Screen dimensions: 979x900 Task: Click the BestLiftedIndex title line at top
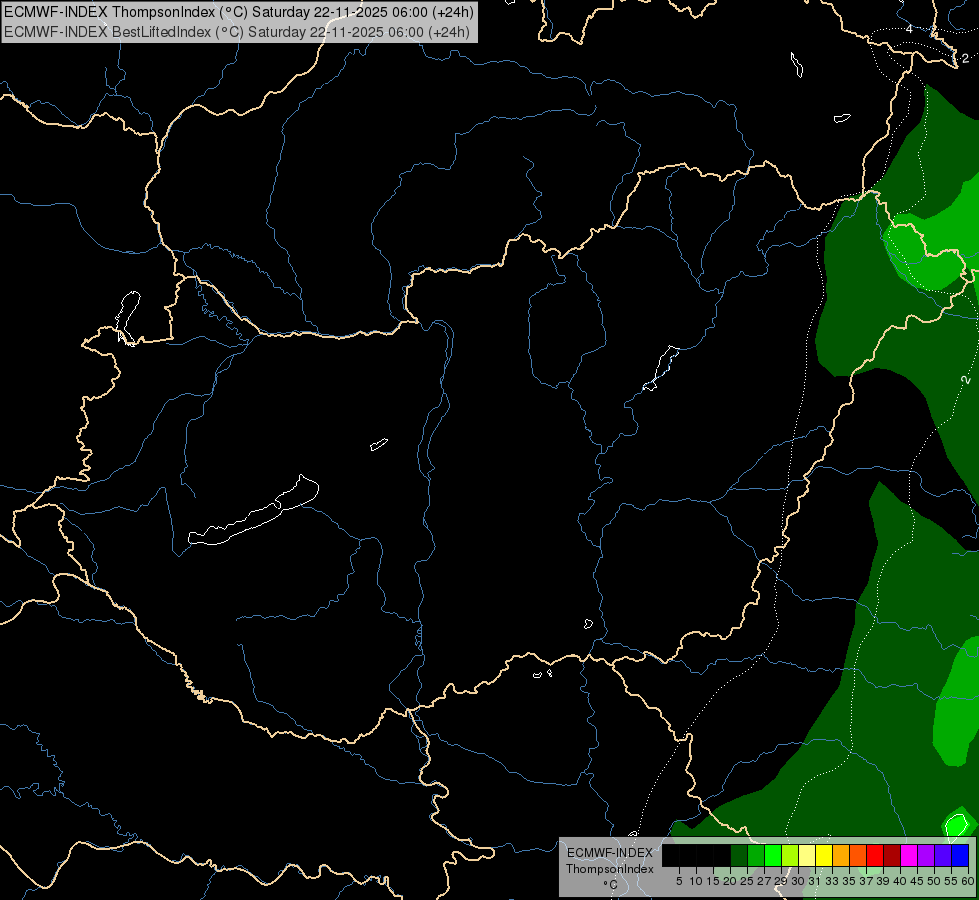[237, 32]
